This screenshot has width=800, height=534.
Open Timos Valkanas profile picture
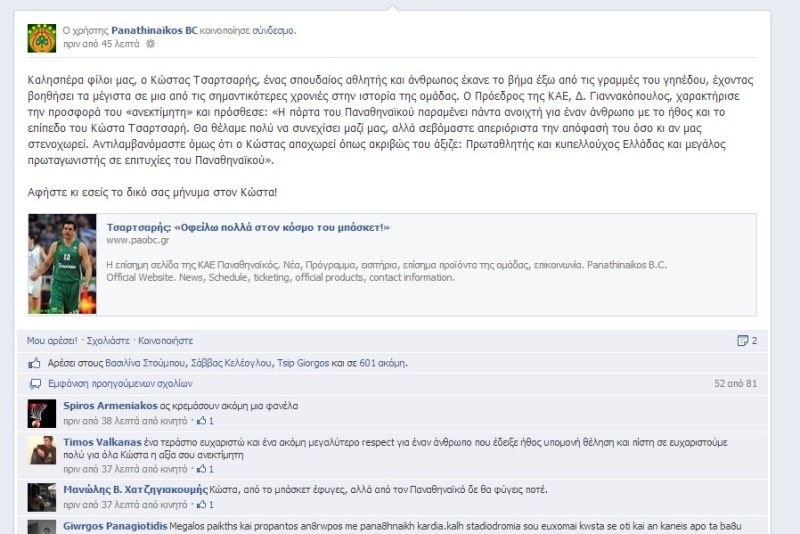pyautogui.click(x=42, y=450)
